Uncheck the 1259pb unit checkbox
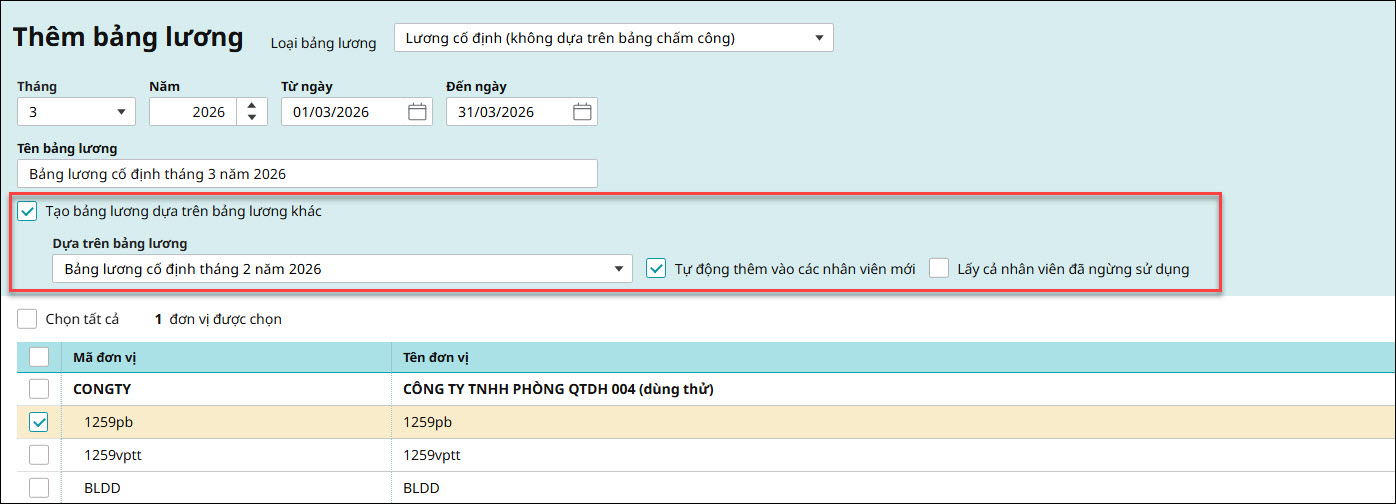The height and width of the screenshot is (504, 1396). (39, 422)
